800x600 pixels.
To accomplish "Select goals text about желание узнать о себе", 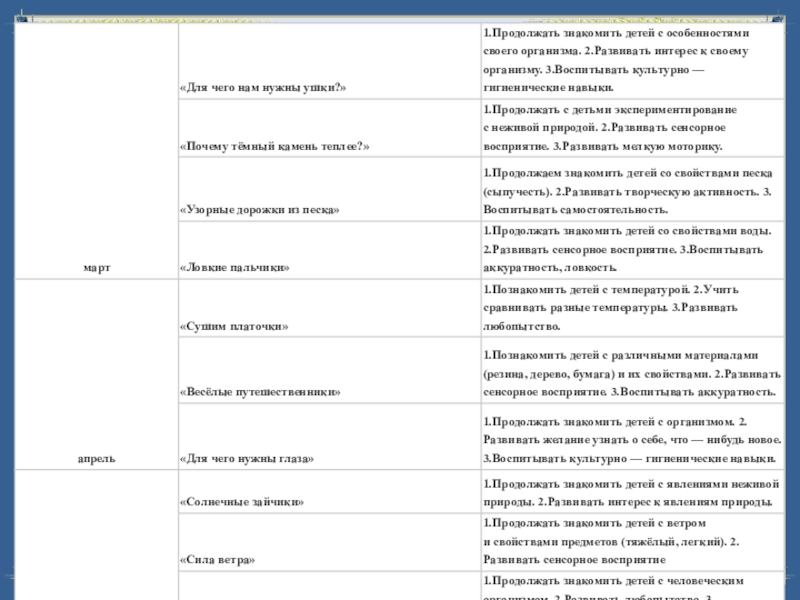I will click(632, 440).
